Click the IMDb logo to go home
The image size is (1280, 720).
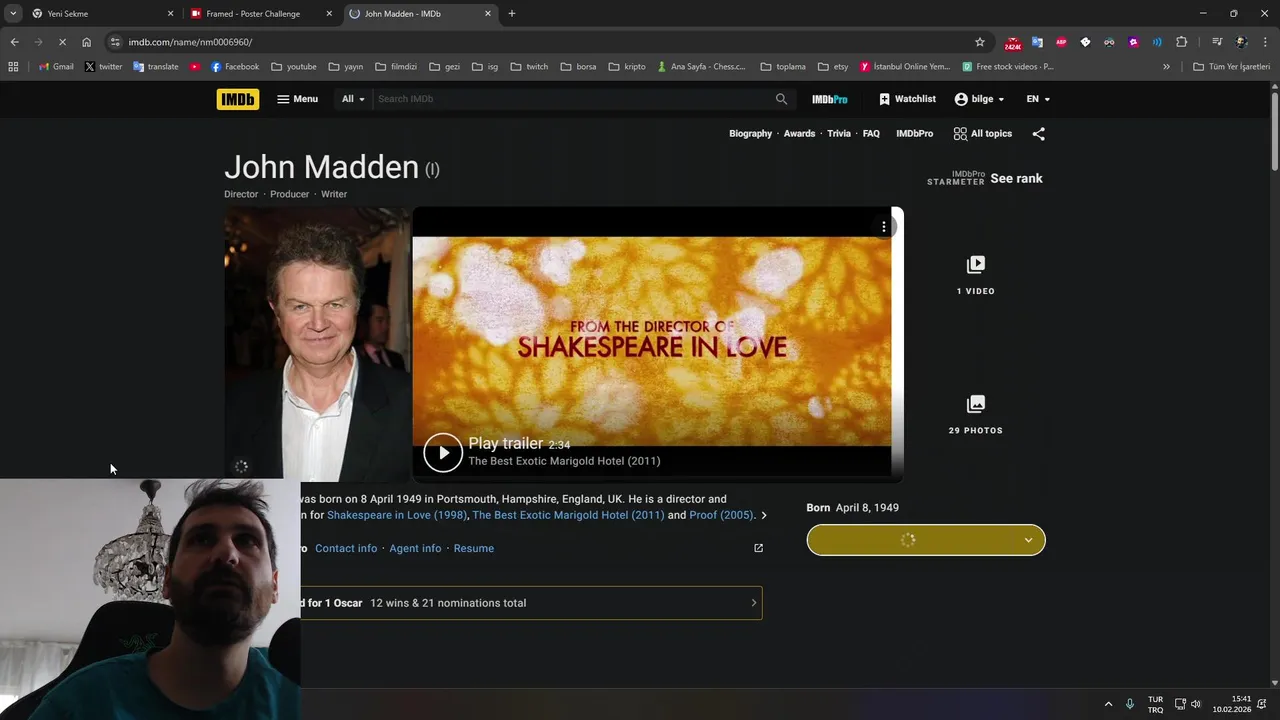click(238, 99)
